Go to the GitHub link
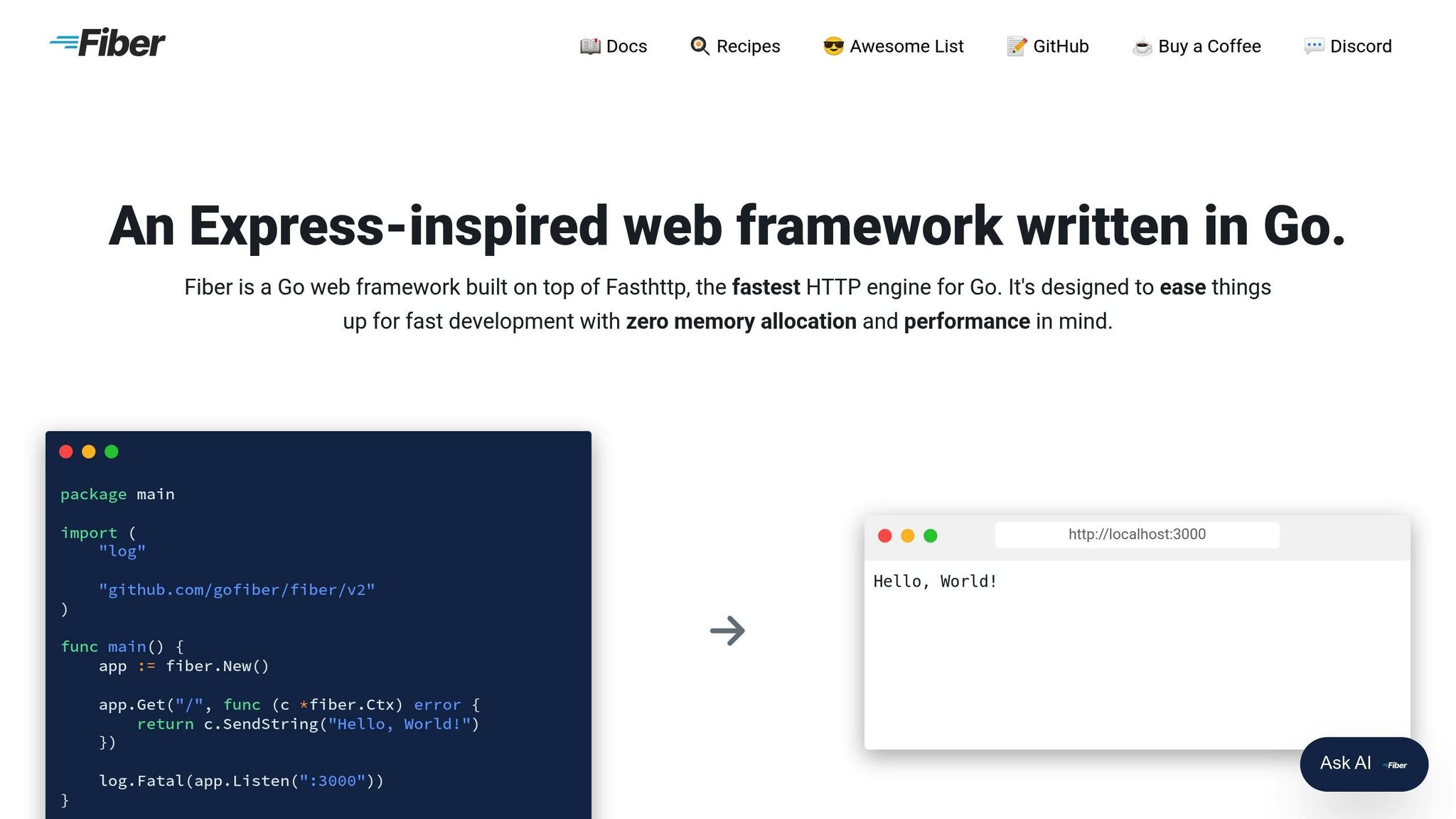The image size is (1456, 819). pyautogui.click(x=1047, y=46)
